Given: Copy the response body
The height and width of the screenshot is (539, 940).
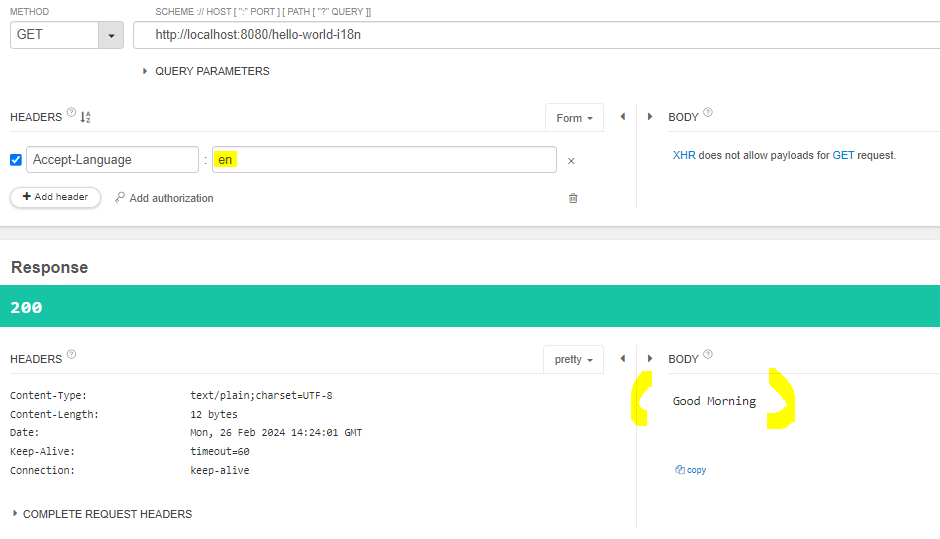Looking at the screenshot, I should 691,470.
